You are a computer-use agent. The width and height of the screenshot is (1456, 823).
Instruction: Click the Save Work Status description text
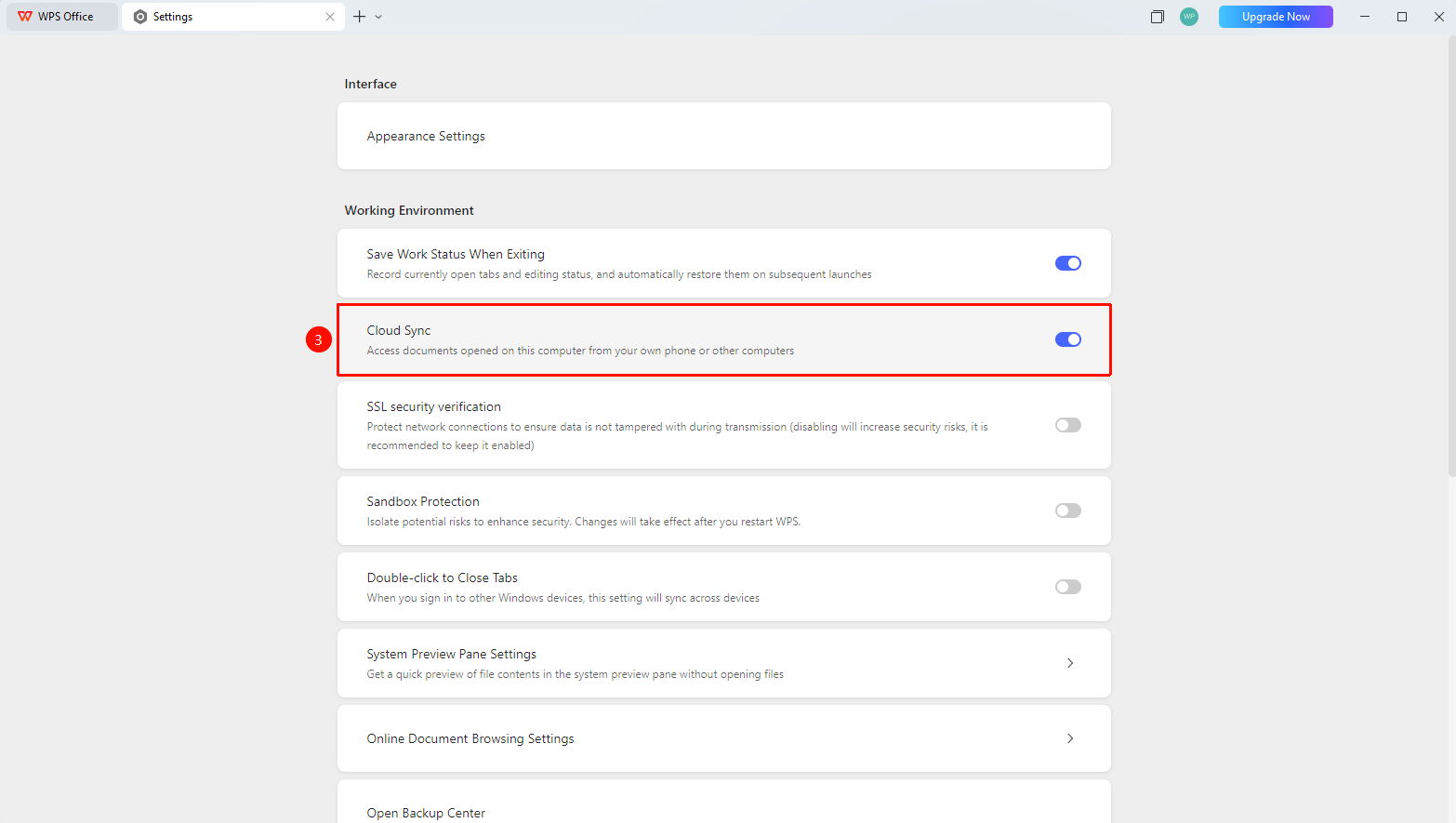point(619,274)
